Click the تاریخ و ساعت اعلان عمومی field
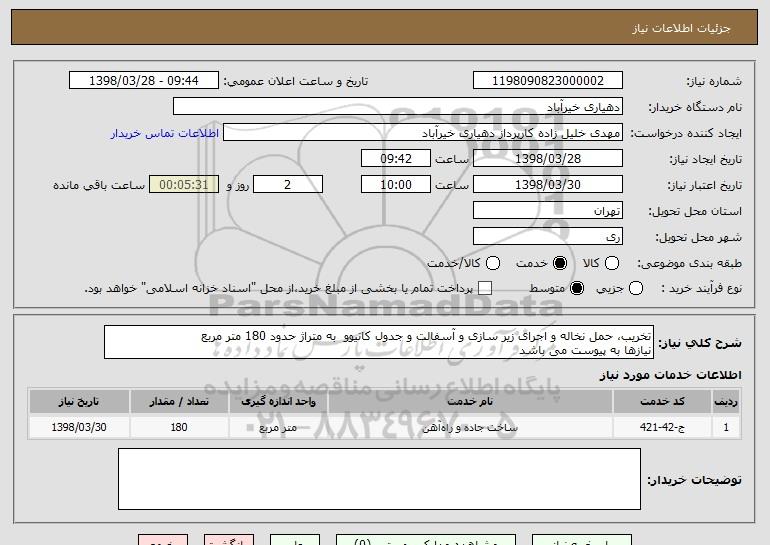The width and height of the screenshot is (770, 545). click(x=144, y=81)
